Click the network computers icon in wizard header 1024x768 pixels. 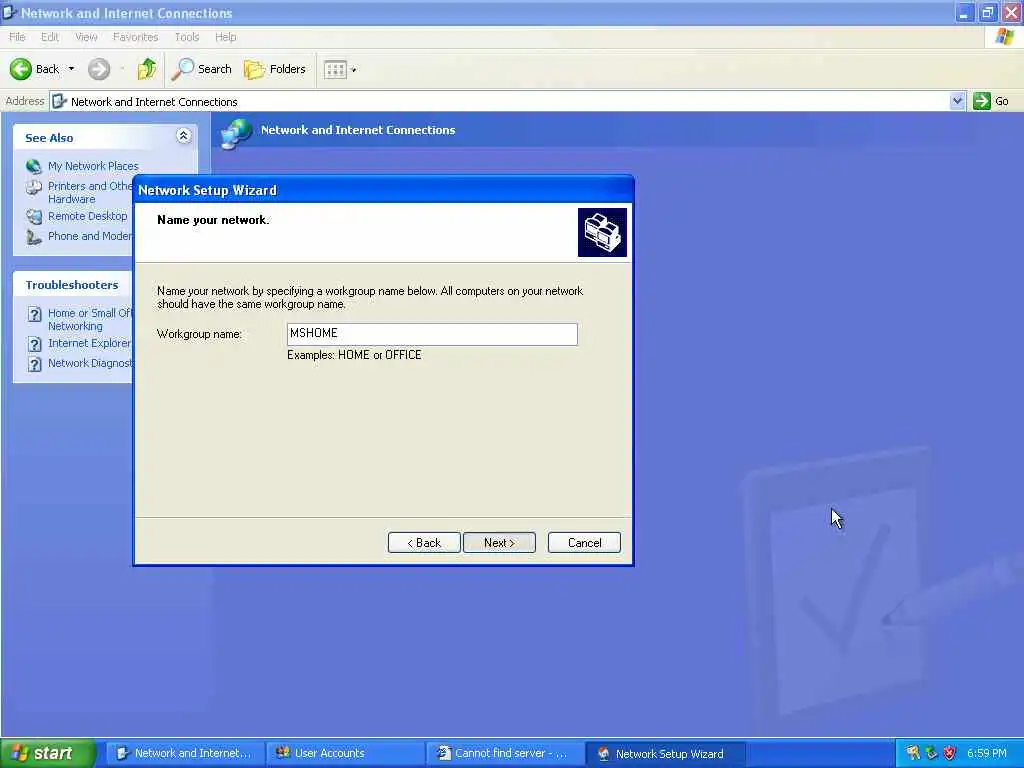pyautogui.click(x=602, y=232)
